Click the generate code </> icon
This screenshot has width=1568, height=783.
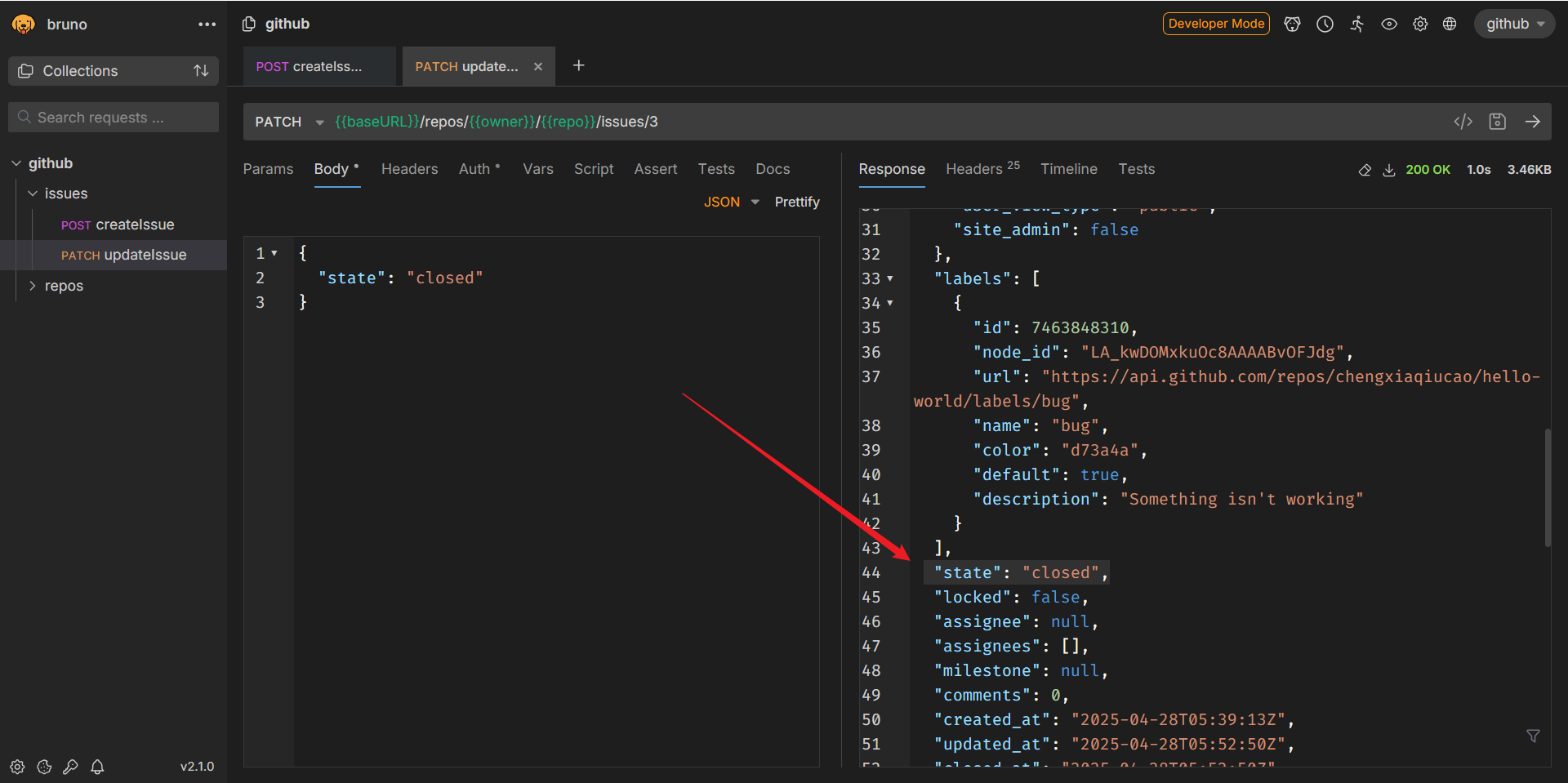pyautogui.click(x=1463, y=122)
